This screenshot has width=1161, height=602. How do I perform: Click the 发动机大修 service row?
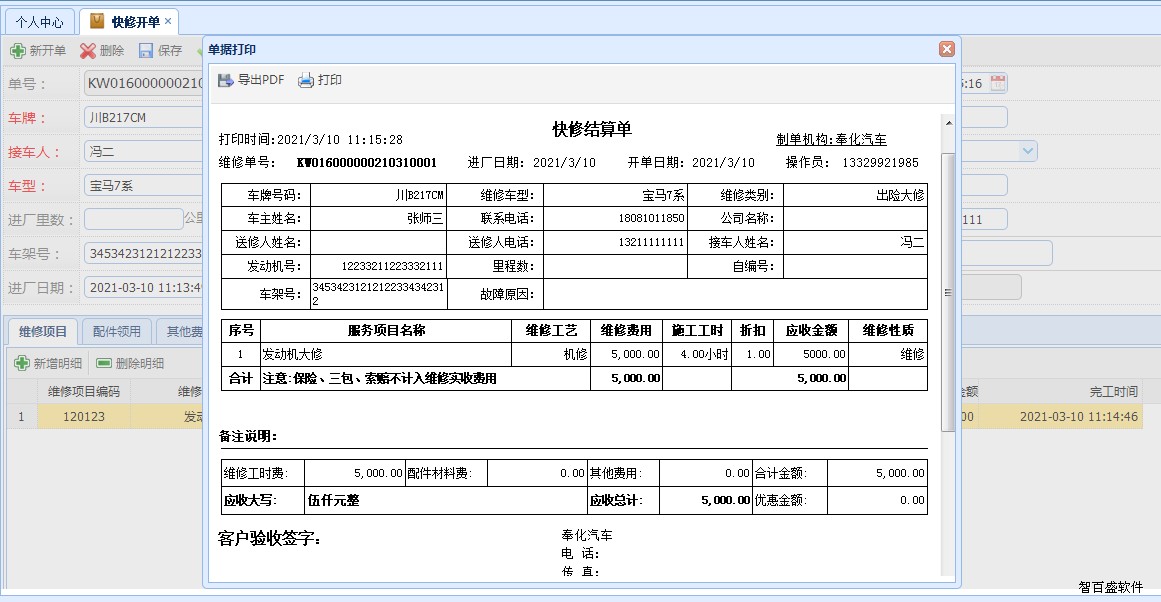(292, 354)
